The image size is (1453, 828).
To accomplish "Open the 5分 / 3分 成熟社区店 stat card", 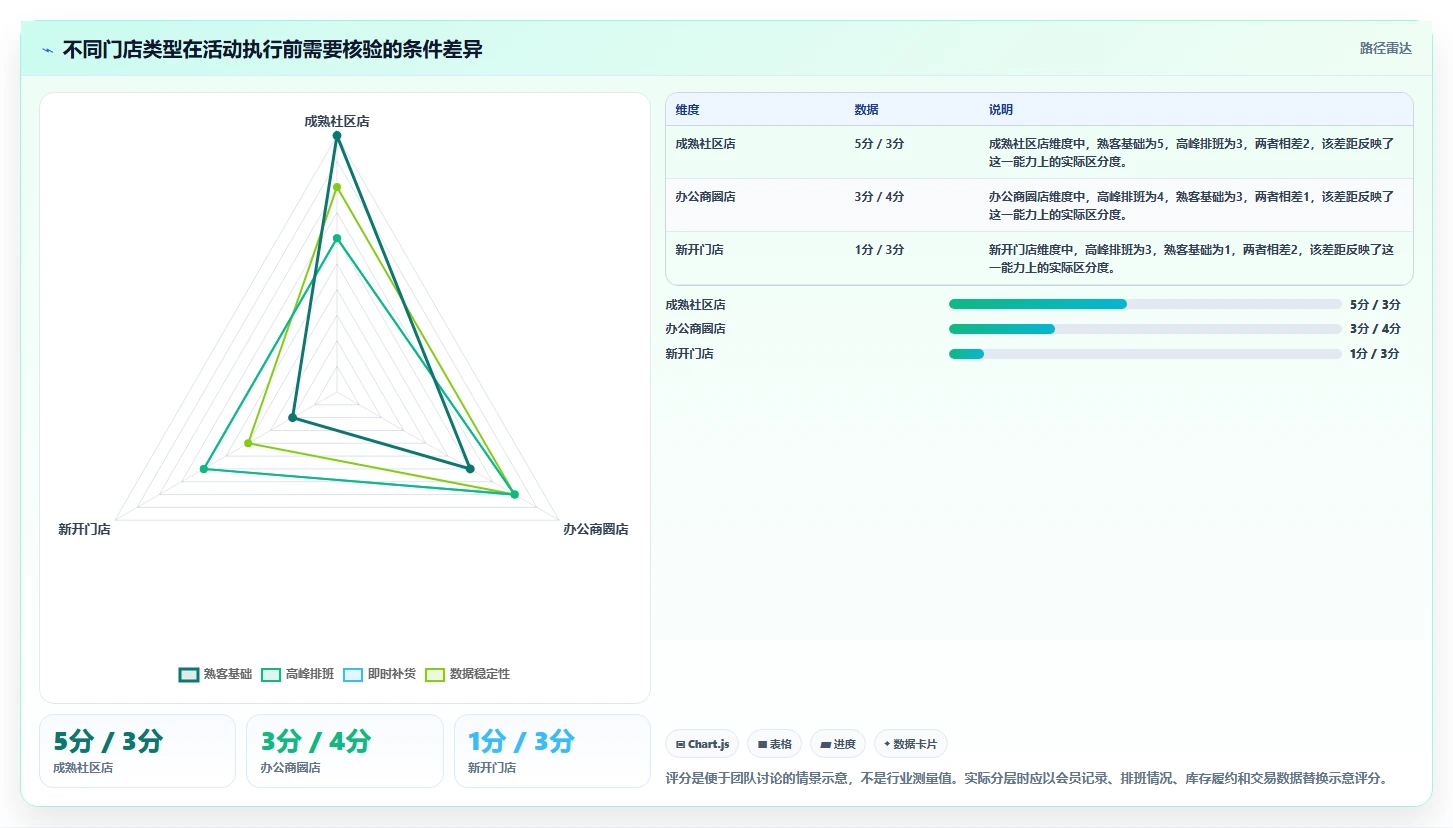I will [x=137, y=751].
